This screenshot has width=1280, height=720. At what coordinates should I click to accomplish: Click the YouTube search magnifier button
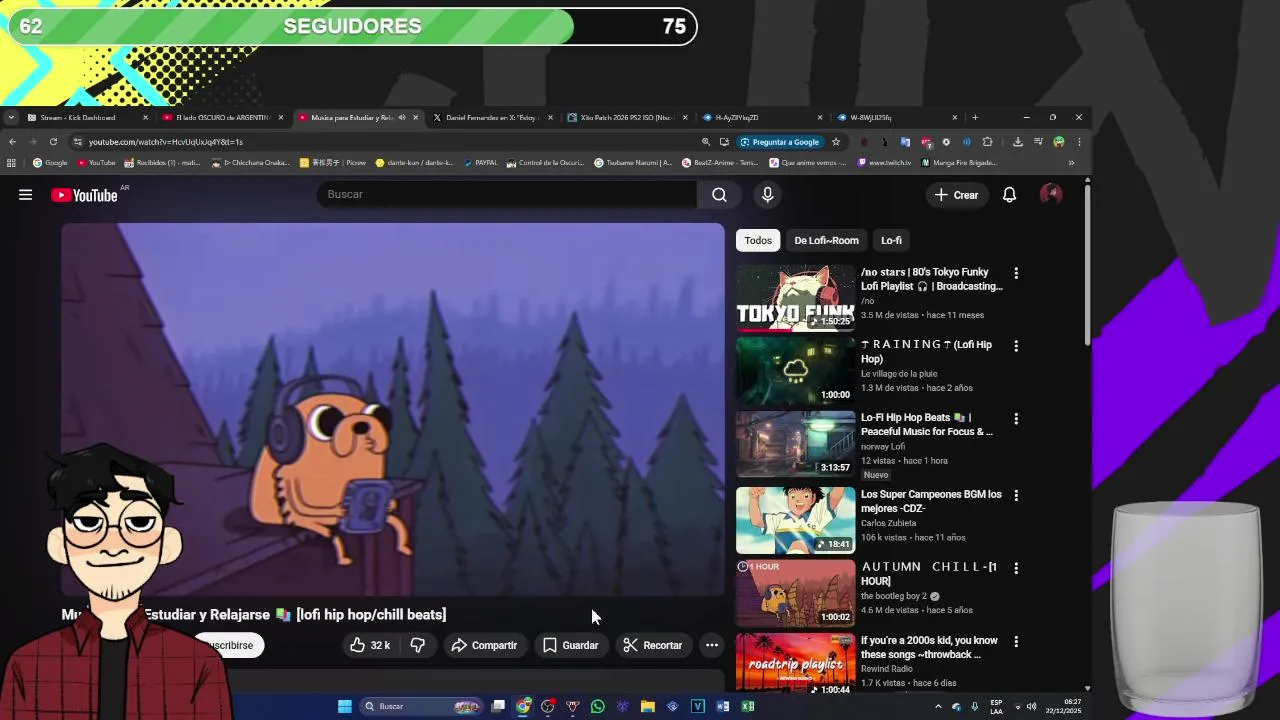pyautogui.click(x=719, y=194)
